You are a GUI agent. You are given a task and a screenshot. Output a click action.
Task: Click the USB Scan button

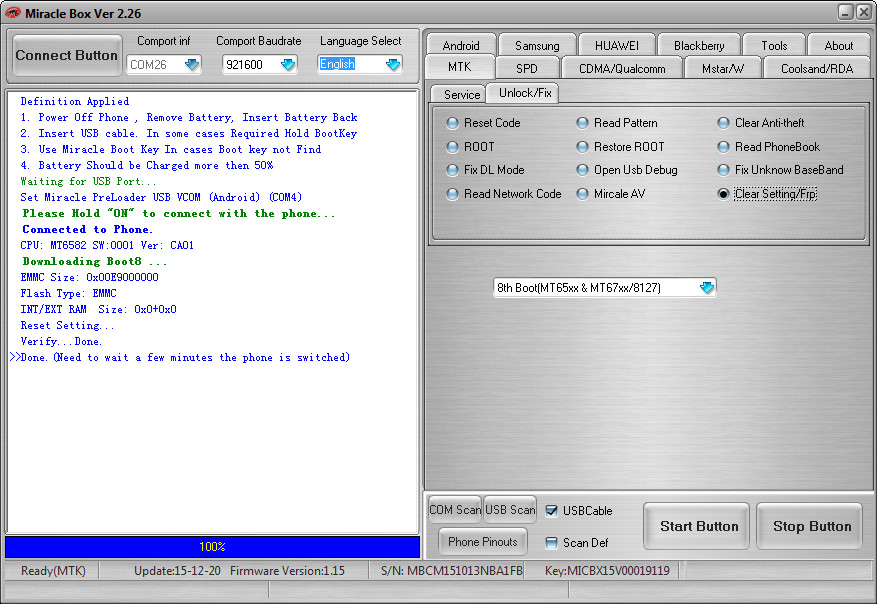pyautogui.click(x=510, y=509)
